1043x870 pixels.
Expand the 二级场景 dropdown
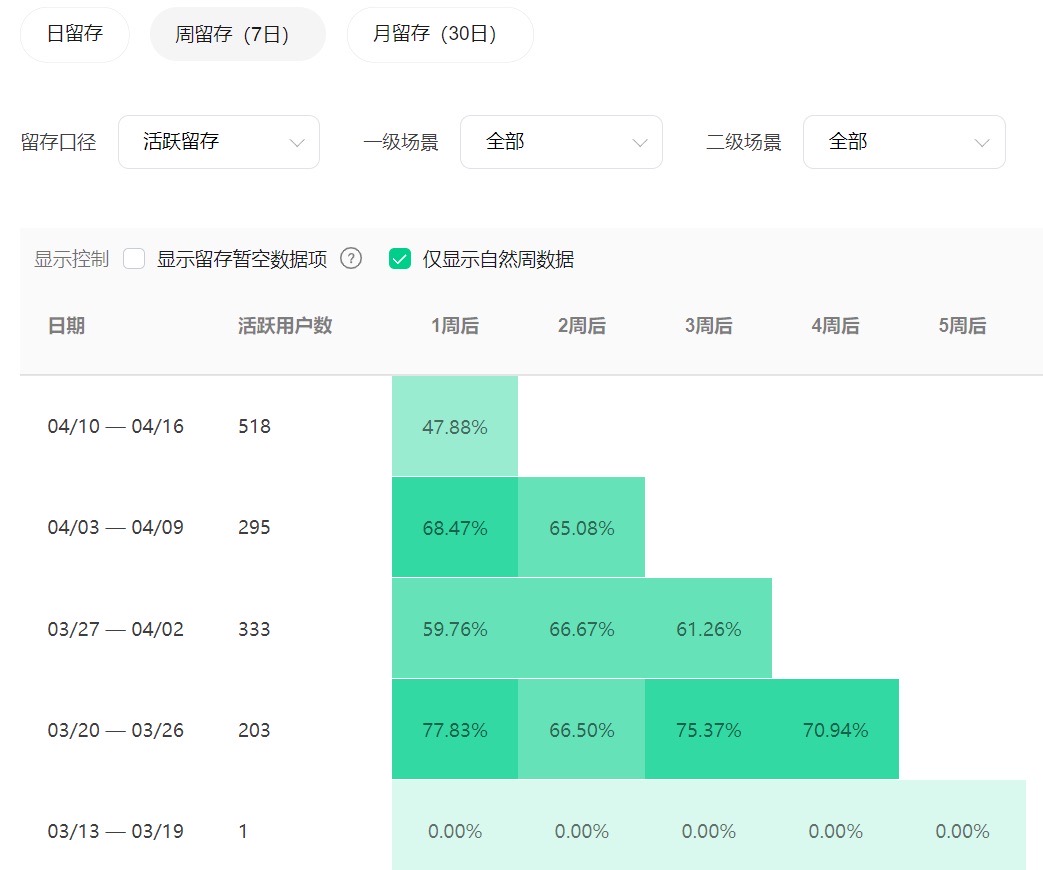(x=904, y=142)
